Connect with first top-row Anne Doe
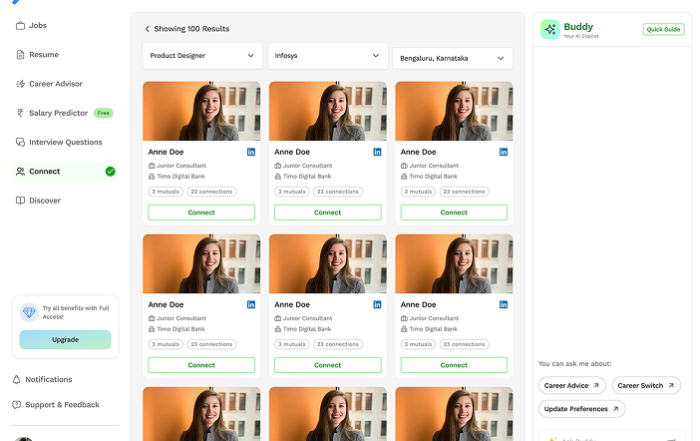 tap(201, 212)
